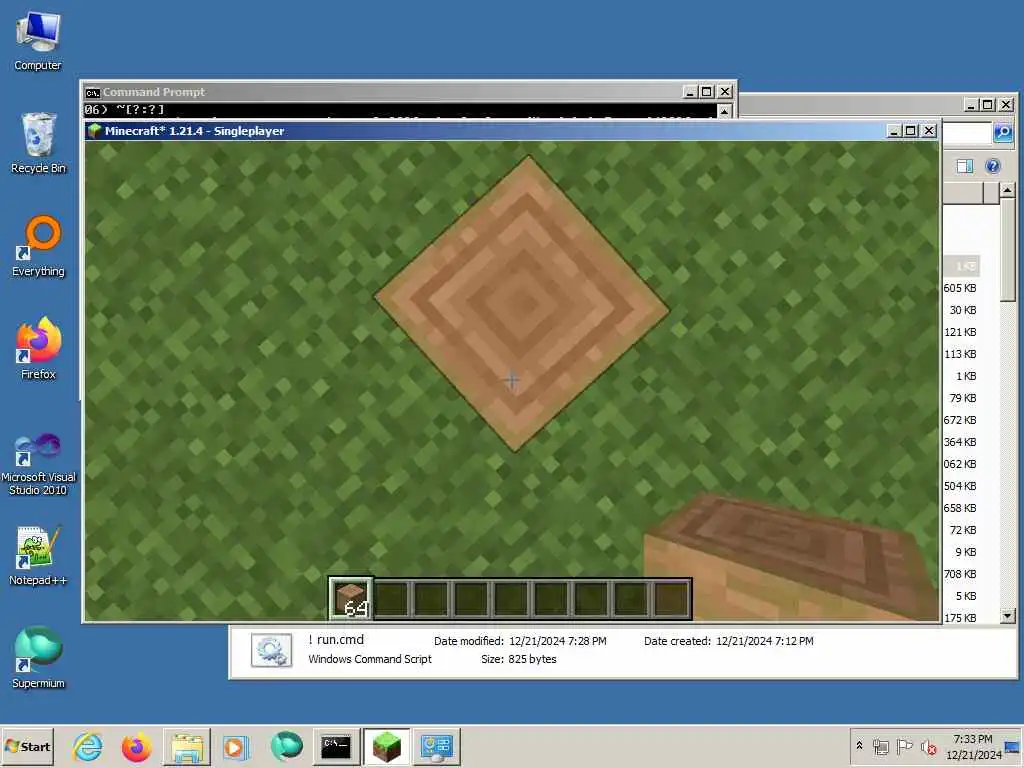Click the Date created value 12/21/2024 7:12 PM
Image resolution: width=1024 pixels, height=768 pixels.
(x=765, y=641)
